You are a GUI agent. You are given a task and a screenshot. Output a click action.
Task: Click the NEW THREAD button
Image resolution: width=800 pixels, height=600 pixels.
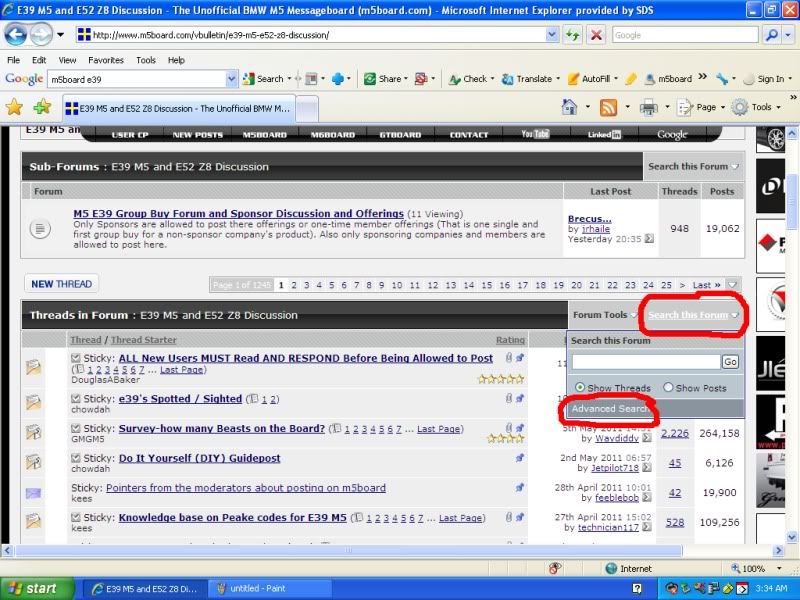[61, 284]
